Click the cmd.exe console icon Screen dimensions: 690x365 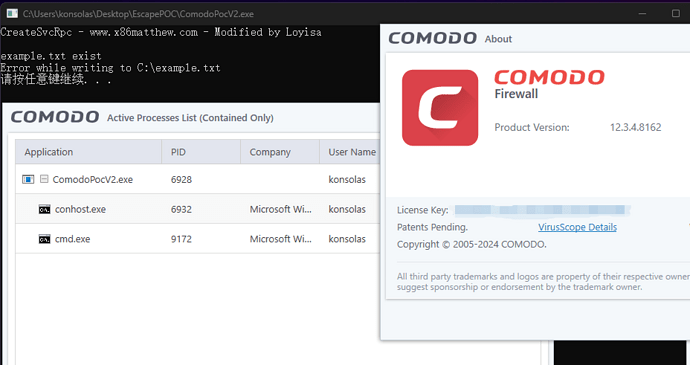pos(44,239)
